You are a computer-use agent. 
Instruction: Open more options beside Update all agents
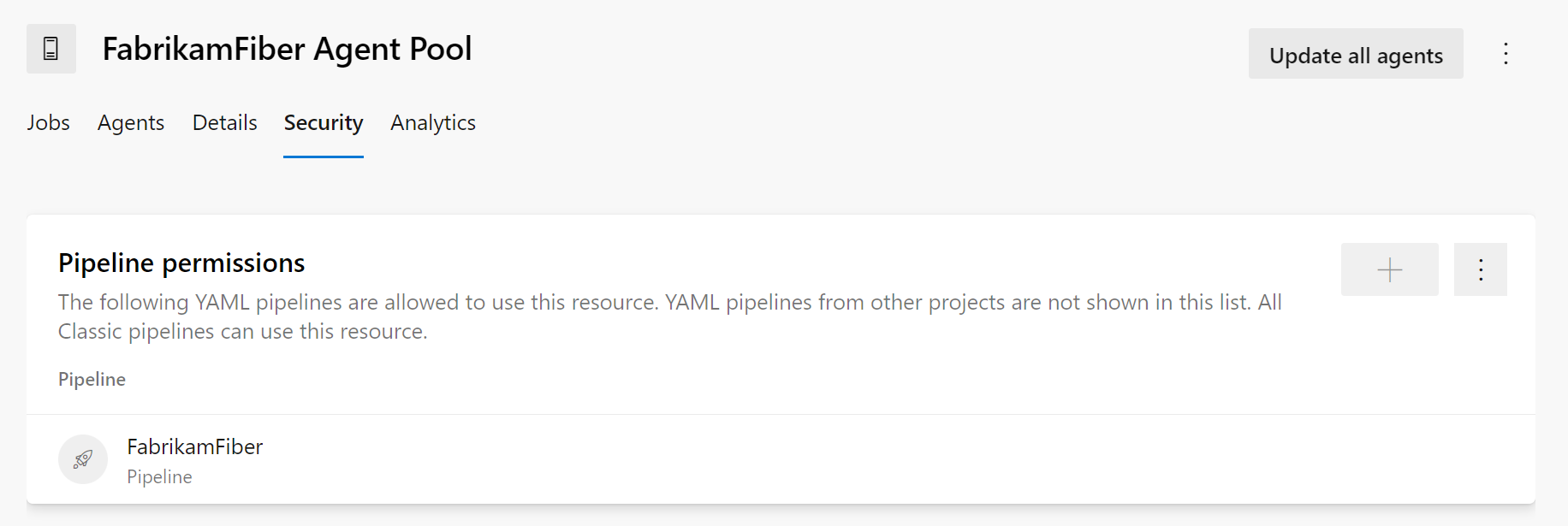(1506, 54)
